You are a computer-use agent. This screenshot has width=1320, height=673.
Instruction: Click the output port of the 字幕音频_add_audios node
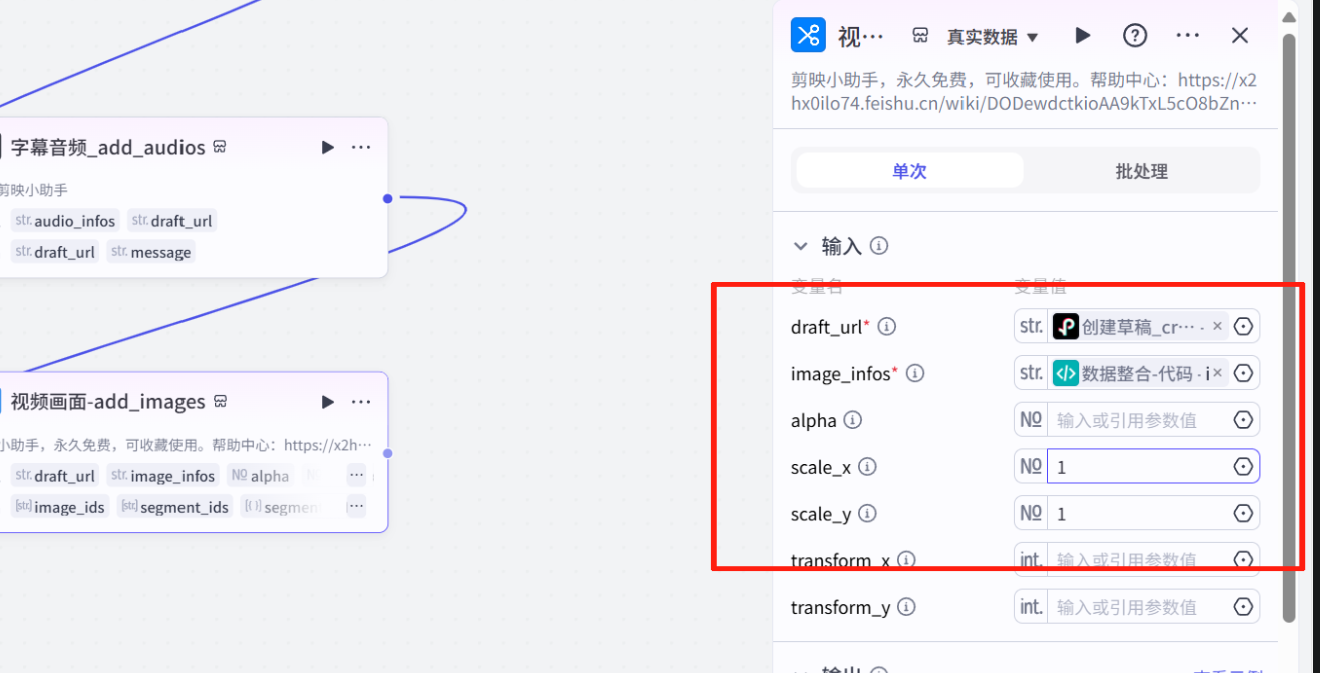(x=388, y=198)
